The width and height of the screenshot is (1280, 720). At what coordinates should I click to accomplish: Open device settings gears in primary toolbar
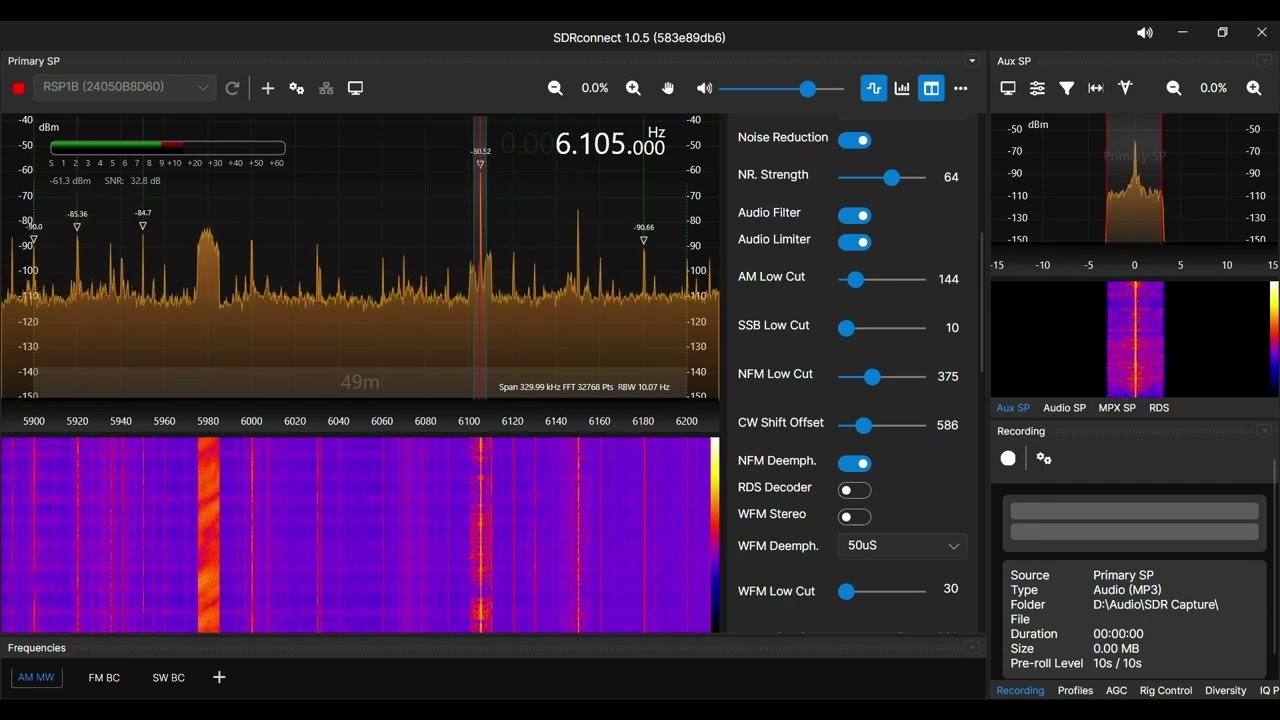[x=297, y=88]
